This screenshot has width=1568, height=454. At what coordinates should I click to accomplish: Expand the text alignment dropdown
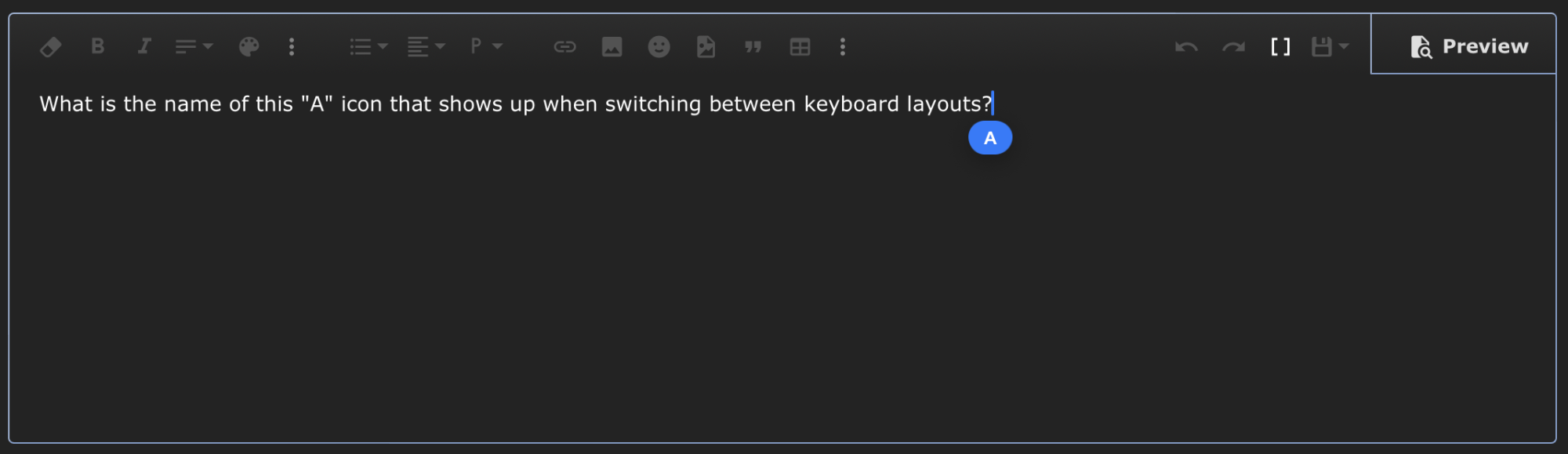426,47
